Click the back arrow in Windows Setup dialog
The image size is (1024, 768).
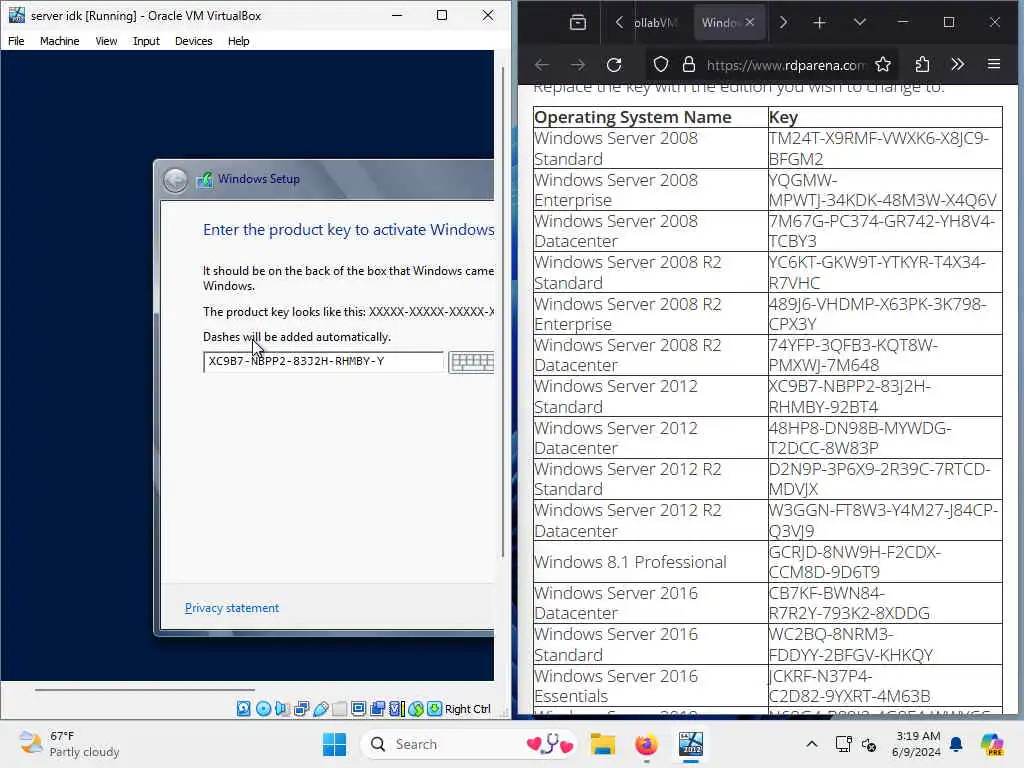point(175,180)
